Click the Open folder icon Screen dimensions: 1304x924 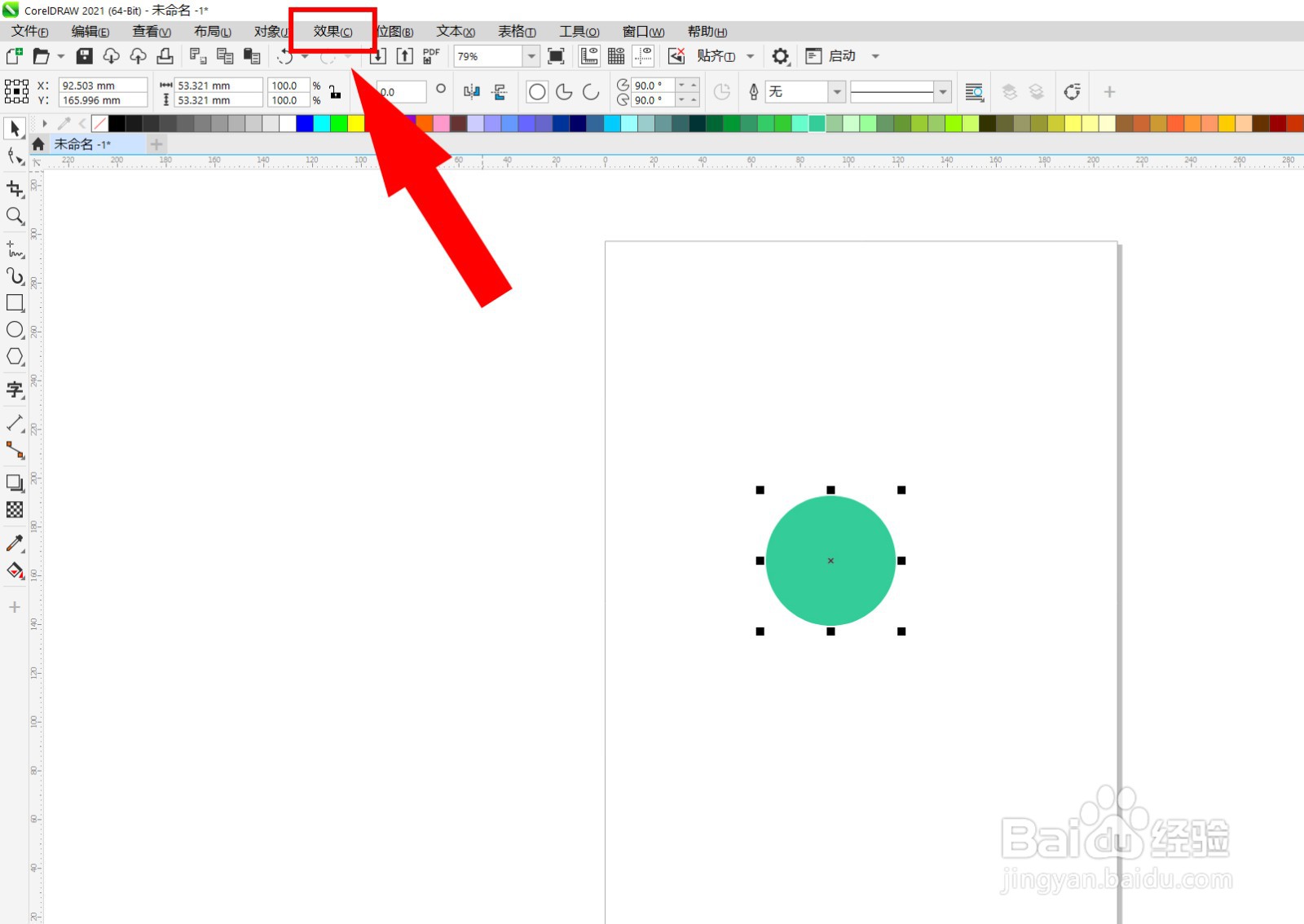(x=42, y=56)
